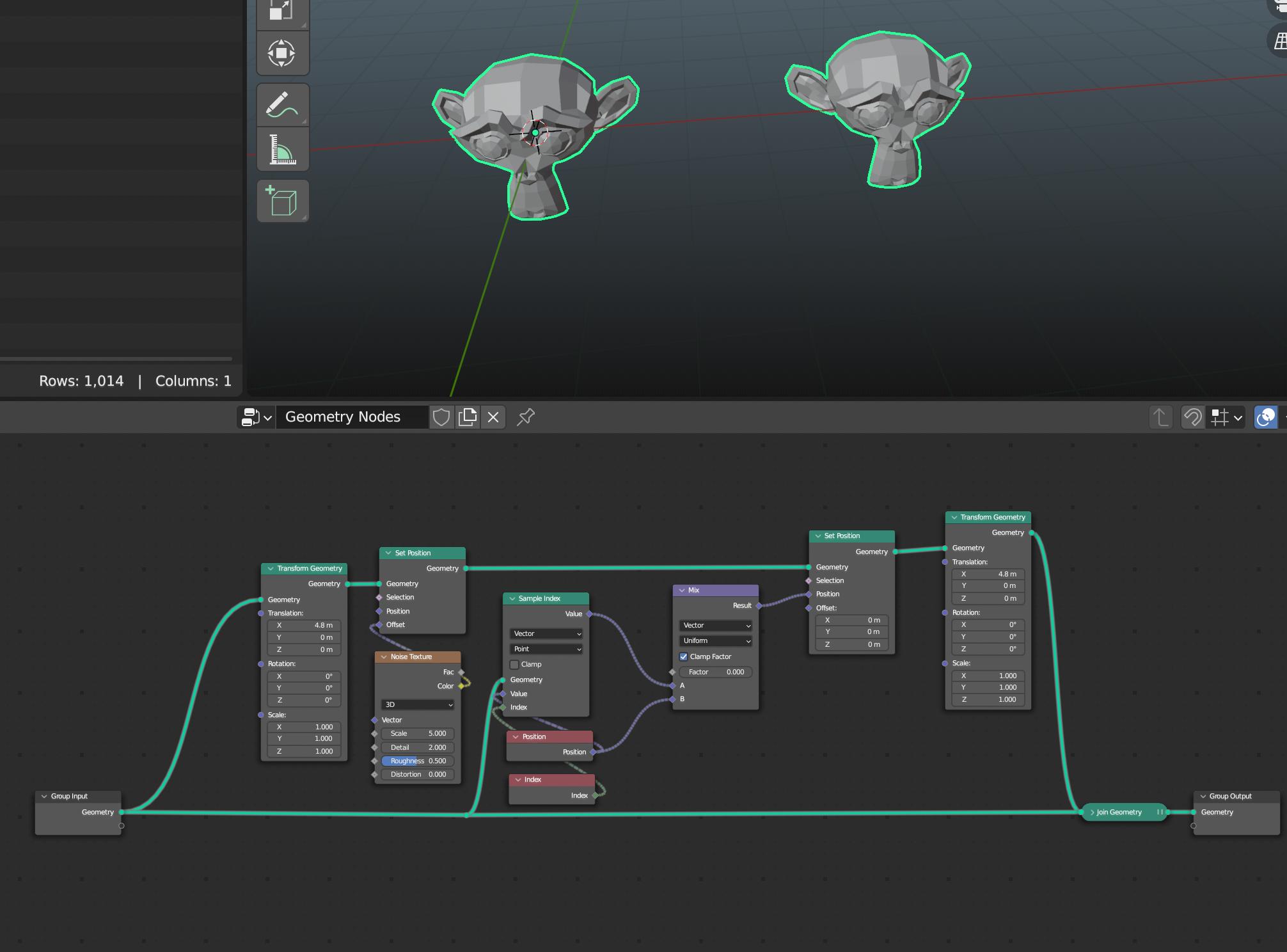Toggle fake user shield for node tree
1287x952 pixels.
pyautogui.click(x=441, y=417)
